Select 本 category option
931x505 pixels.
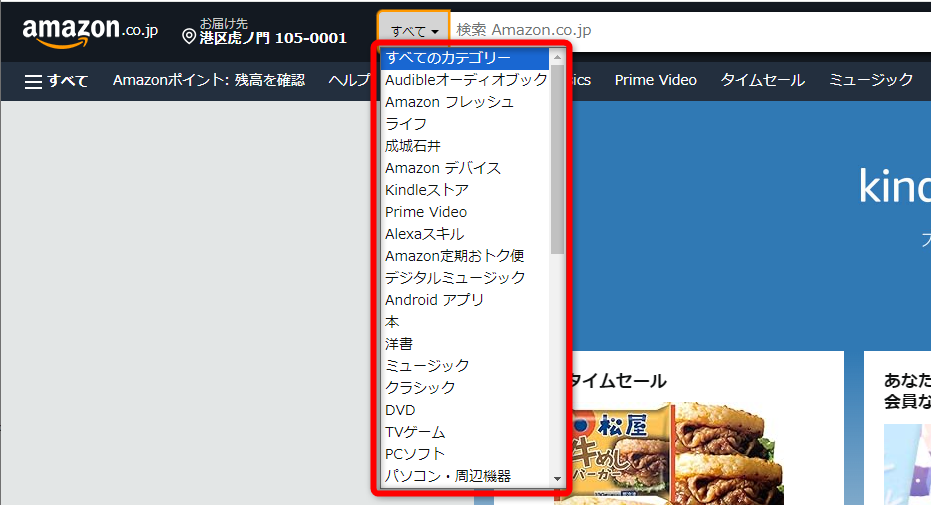(466, 322)
